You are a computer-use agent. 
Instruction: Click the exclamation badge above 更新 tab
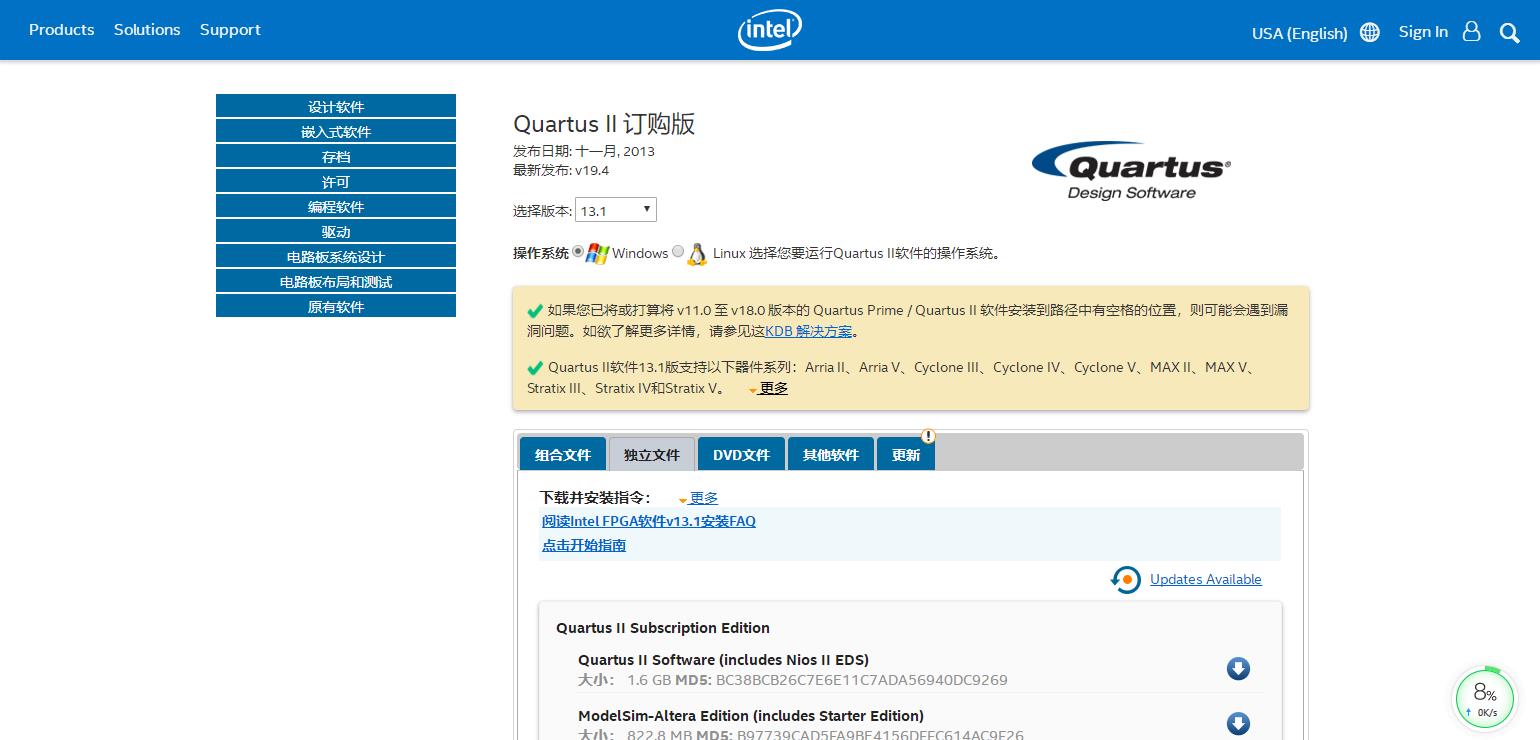[928, 436]
